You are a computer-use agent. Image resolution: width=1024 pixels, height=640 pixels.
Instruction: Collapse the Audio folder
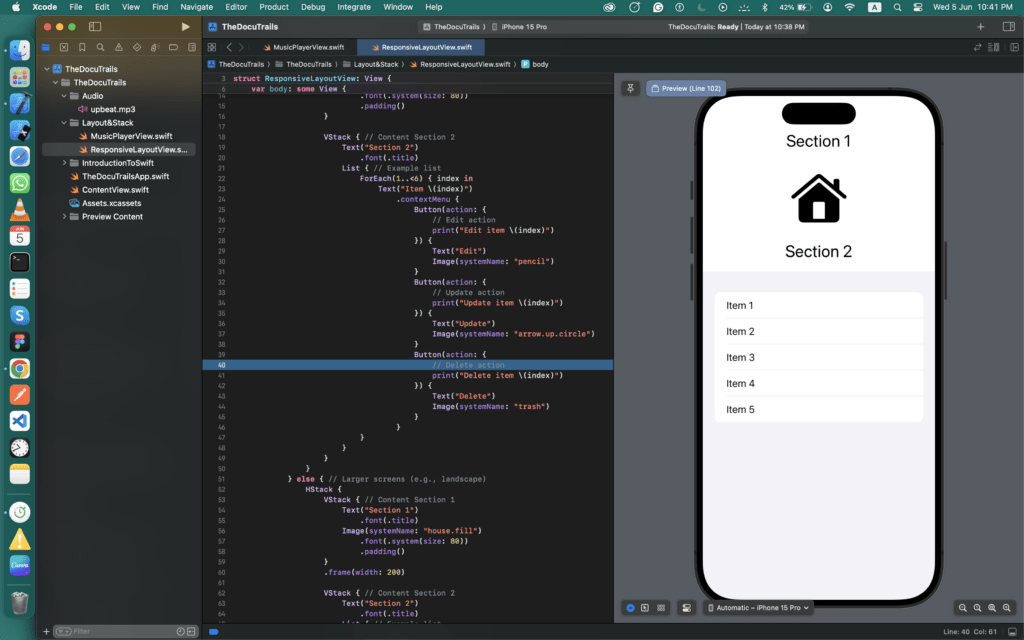pos(64,96)
